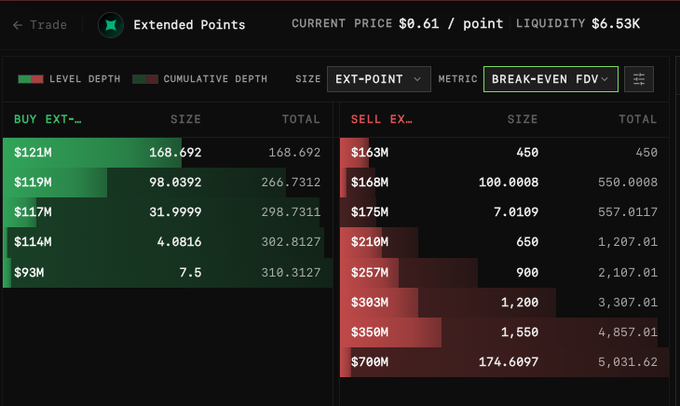Image resolution: width=680 pixels, height=406 pixels.
Task: Click sell total 557.0117
Action: tap(628, 212)
